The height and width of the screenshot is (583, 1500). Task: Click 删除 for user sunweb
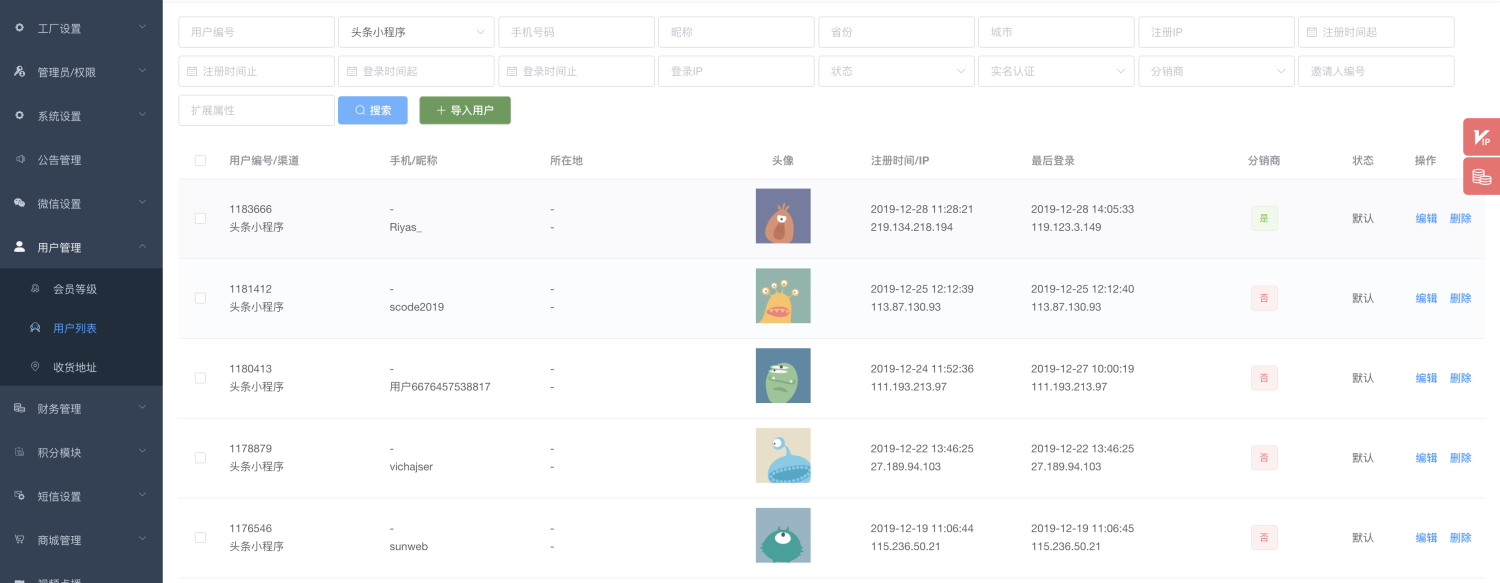click(x=1460, y=537)
